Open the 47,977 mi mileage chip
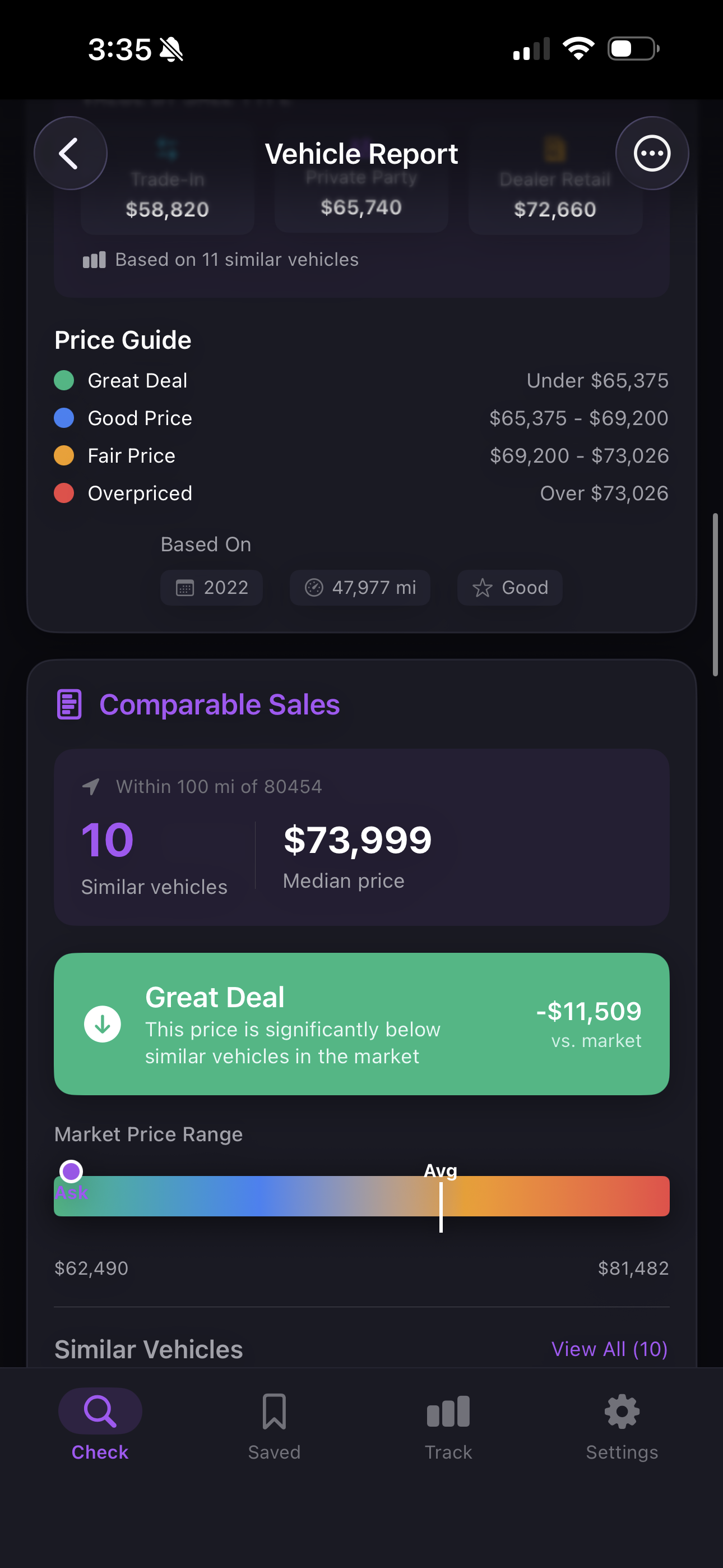The height and width of the screenshot is (1568, 723). pos(360,587)
